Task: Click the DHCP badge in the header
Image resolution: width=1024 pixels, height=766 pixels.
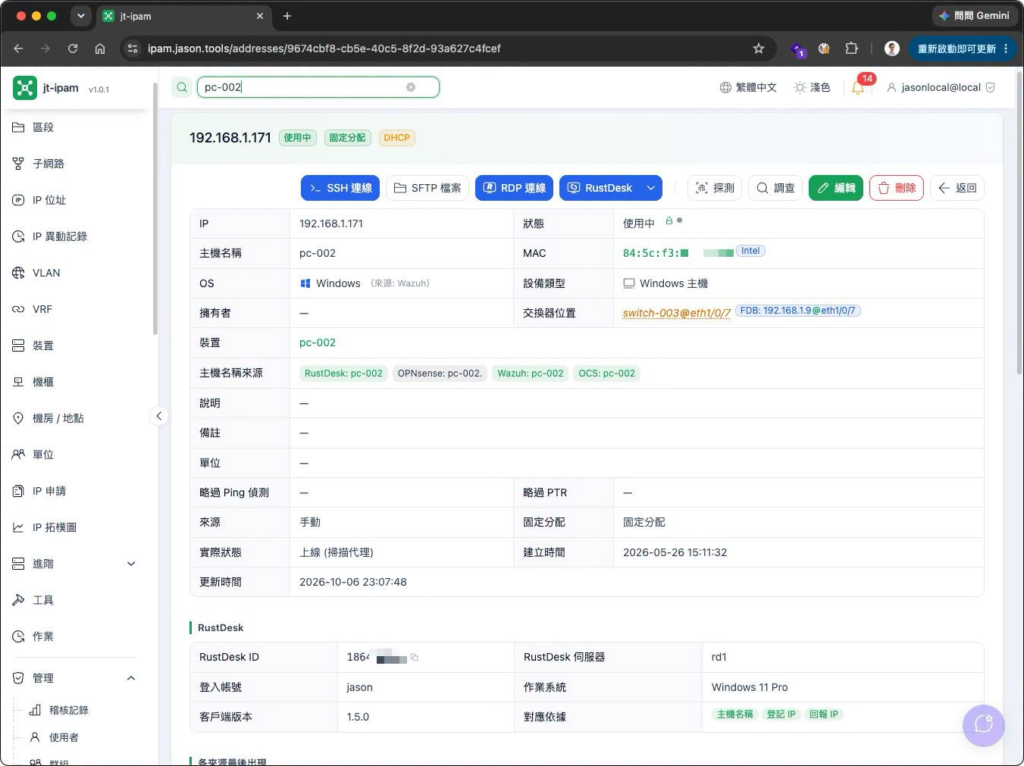Action: pyautogui.click(x=396, y=138)
